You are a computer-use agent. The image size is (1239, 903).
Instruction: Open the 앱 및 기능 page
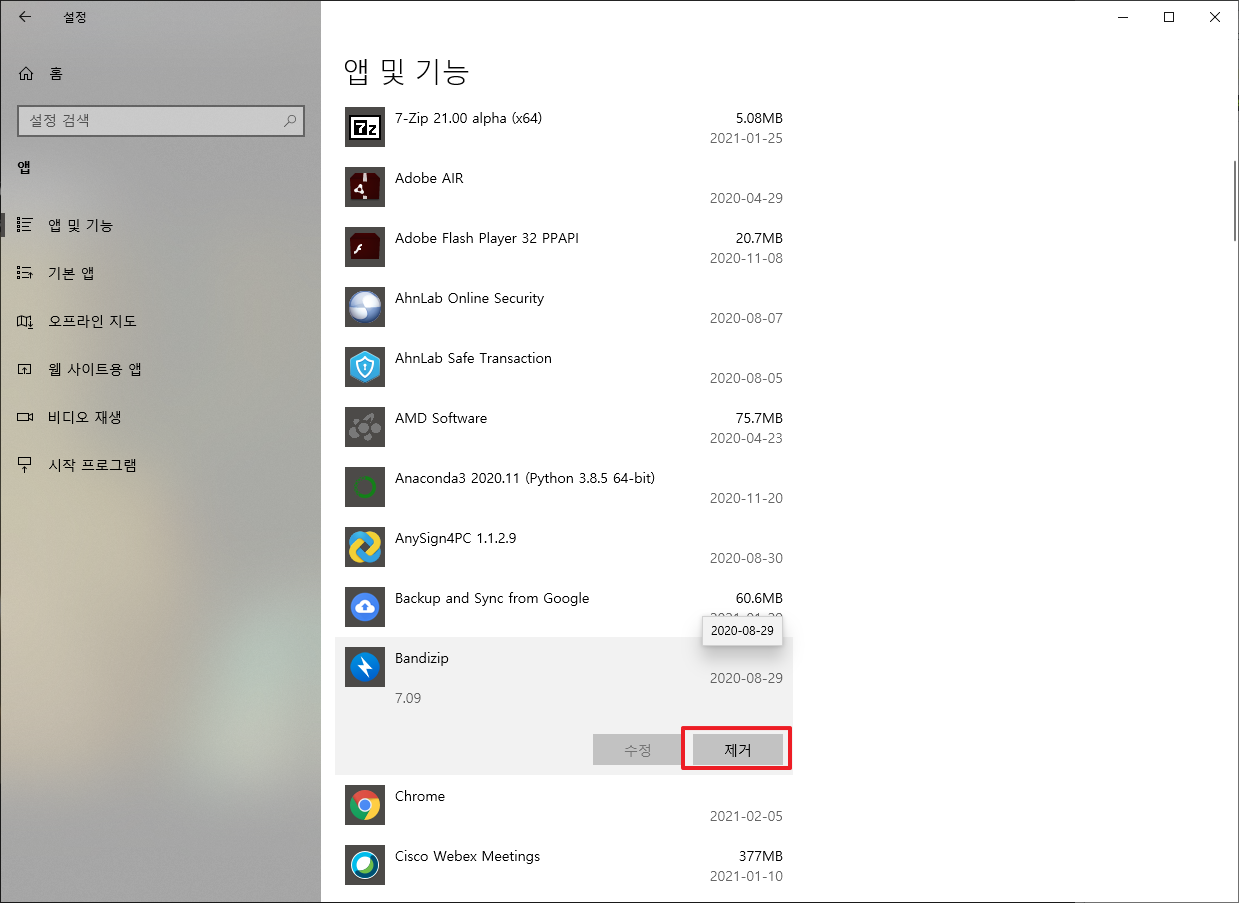coord(160,225)
